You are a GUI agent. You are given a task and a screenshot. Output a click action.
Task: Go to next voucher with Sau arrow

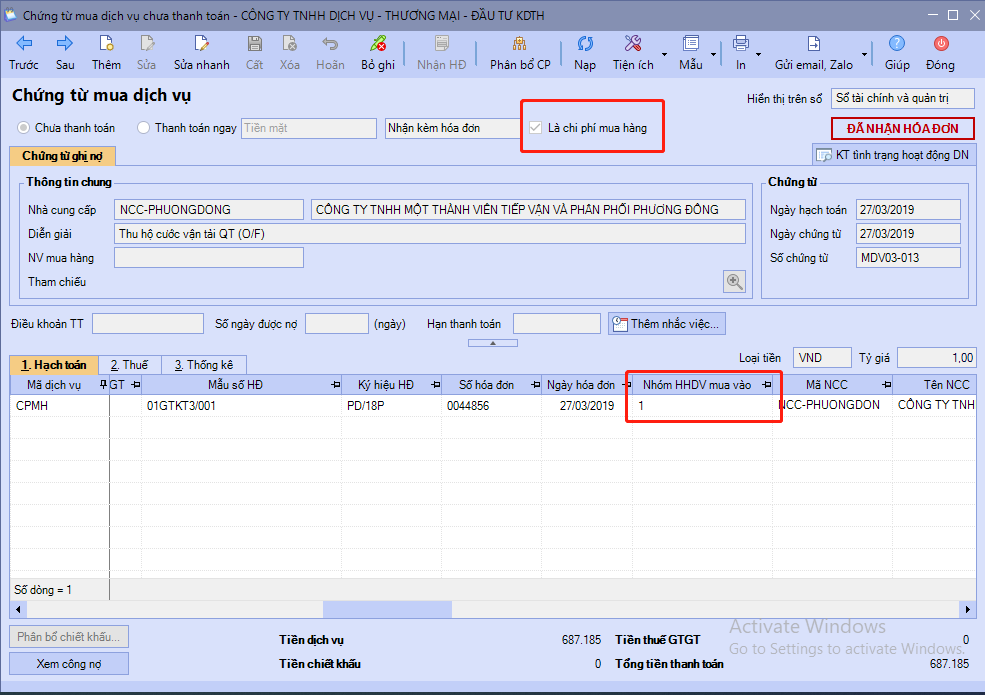[65, 44]
